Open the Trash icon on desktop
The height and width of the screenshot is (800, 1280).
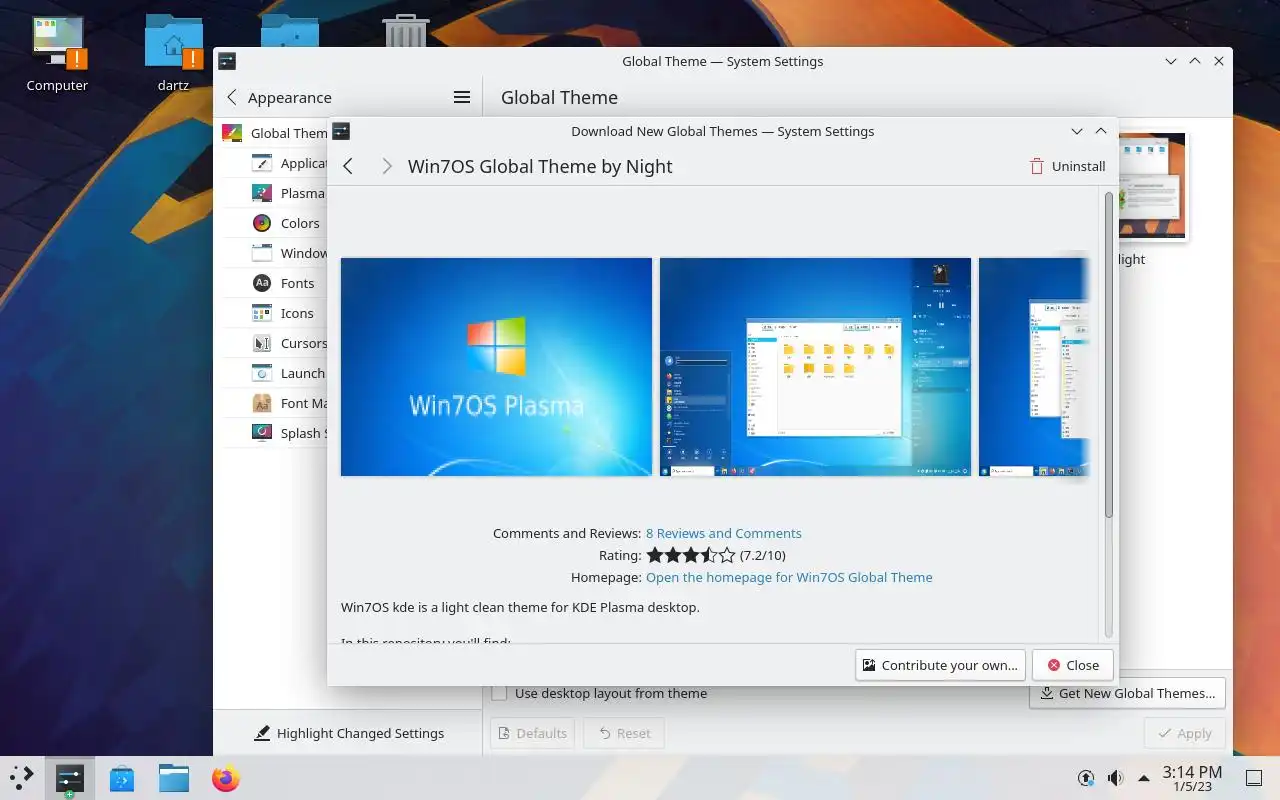(405, 30)
